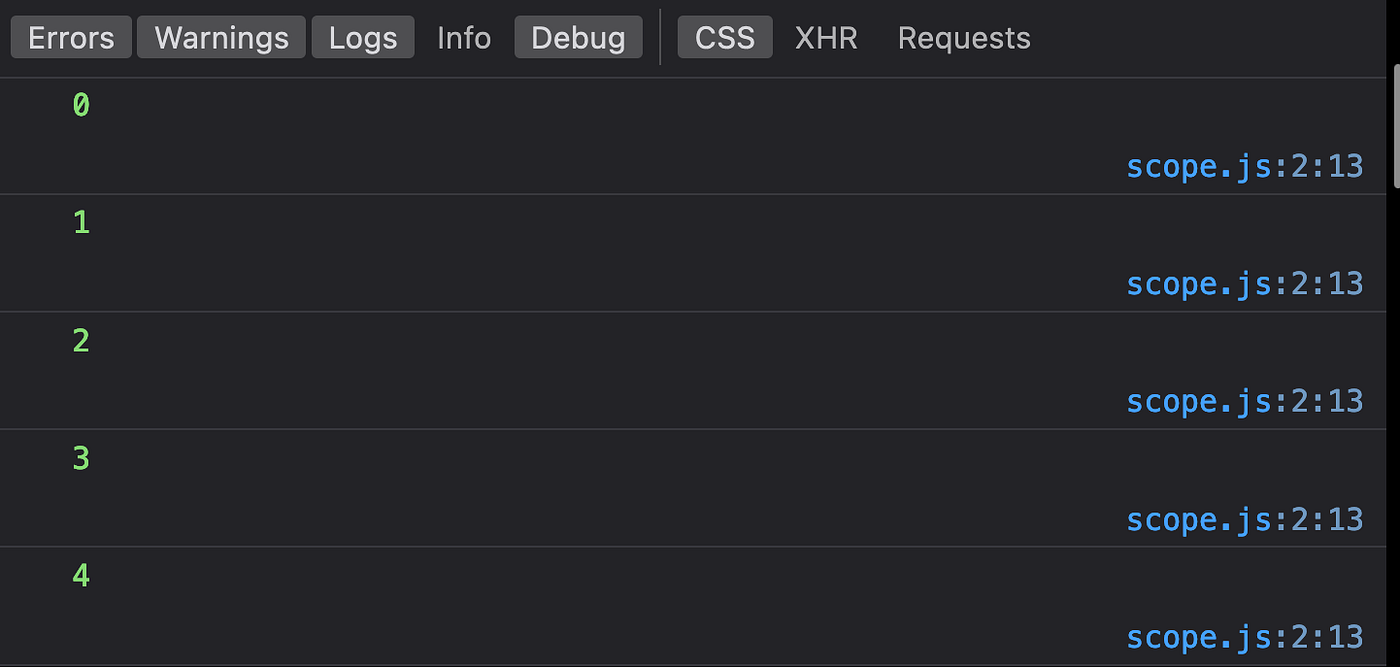Viewport: 1400px width, 667px height.
Task: Click the console vertical scrollbar thumb
Action: (x=1395, y=125)
